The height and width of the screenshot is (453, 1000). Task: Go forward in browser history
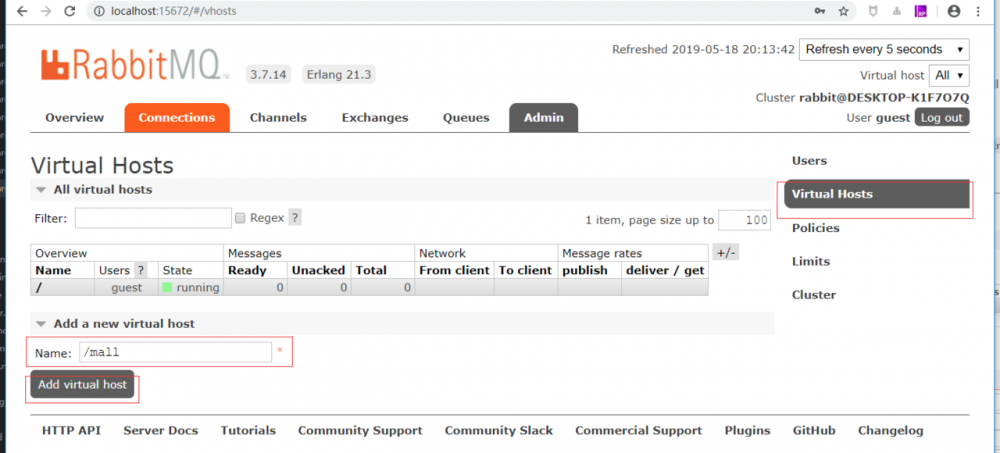45,11
